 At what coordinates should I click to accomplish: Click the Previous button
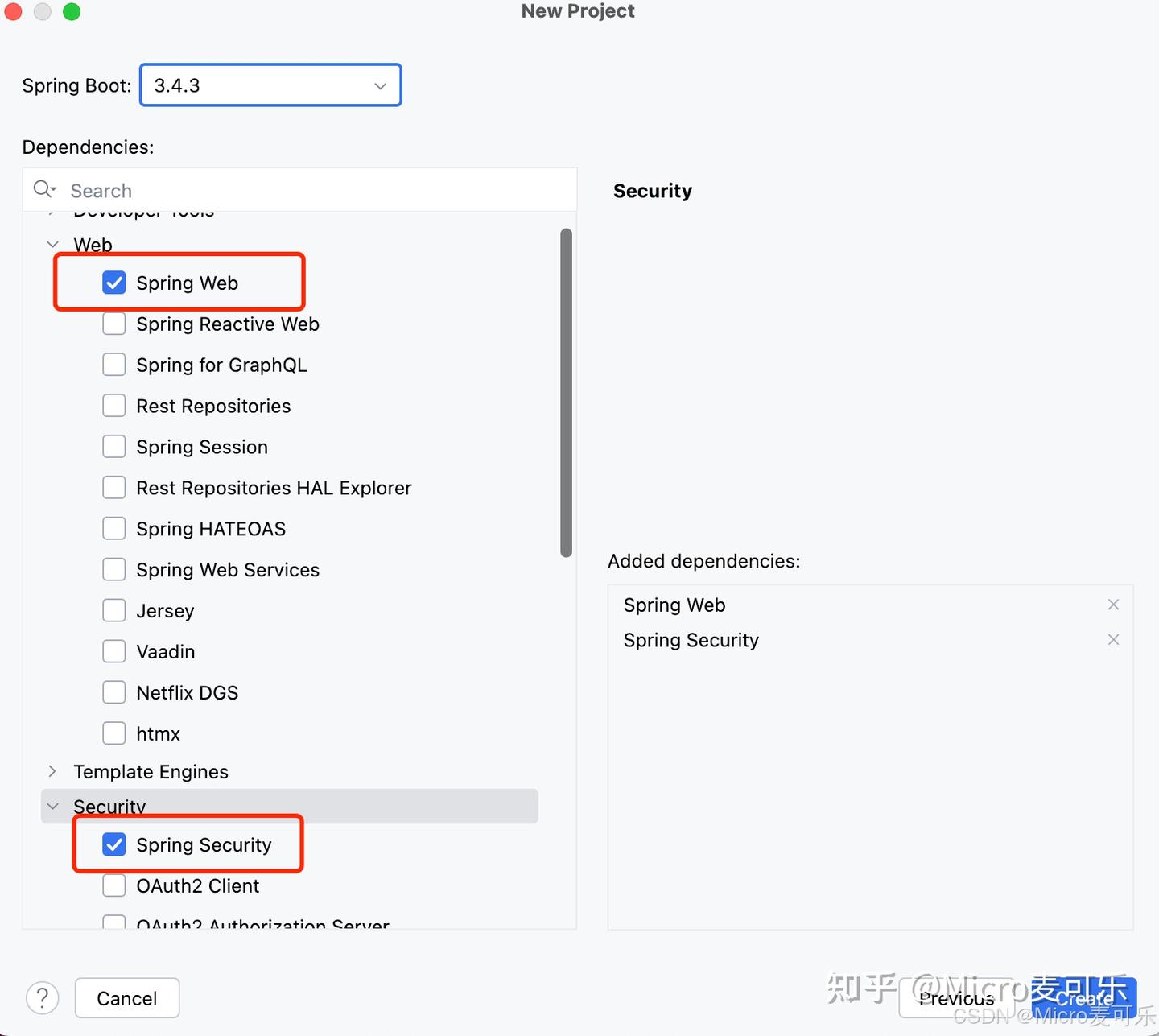(x=958, y=998)
